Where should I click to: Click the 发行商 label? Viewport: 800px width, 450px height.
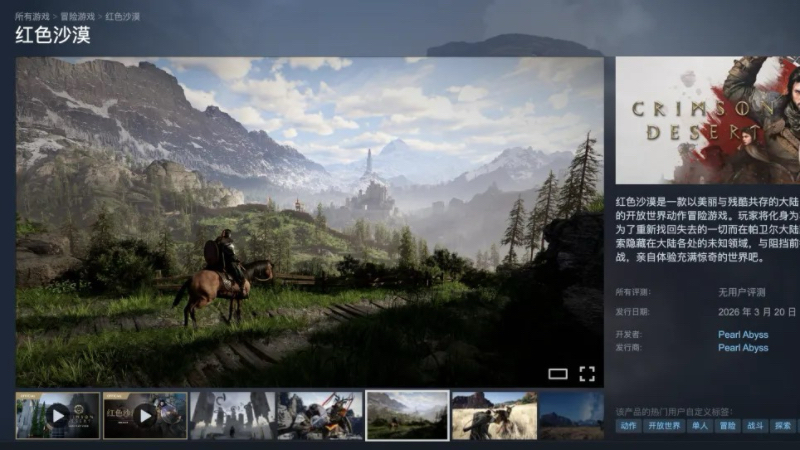pos(629,348)
